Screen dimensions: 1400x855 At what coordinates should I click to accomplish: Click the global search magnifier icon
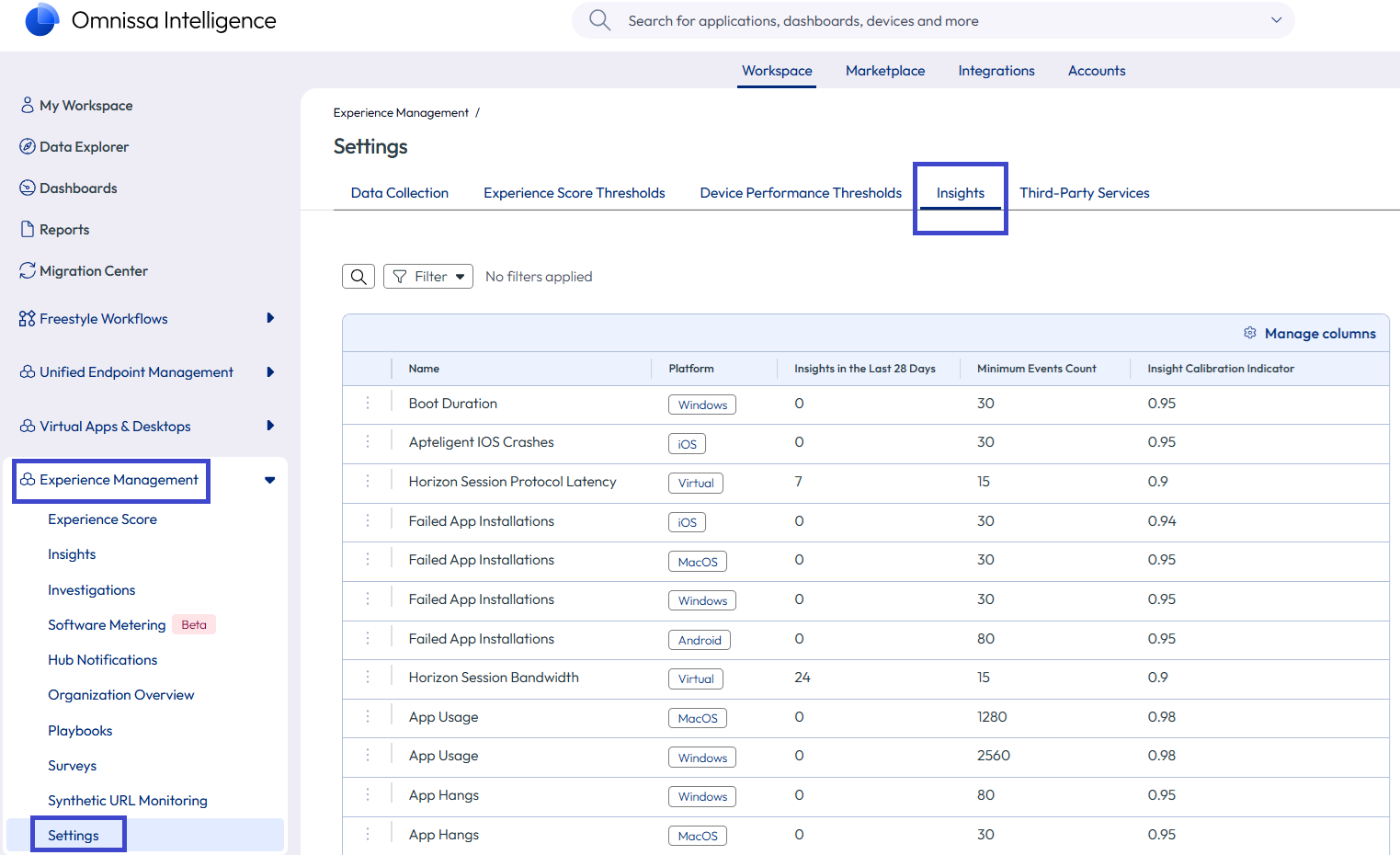point(599,20)
